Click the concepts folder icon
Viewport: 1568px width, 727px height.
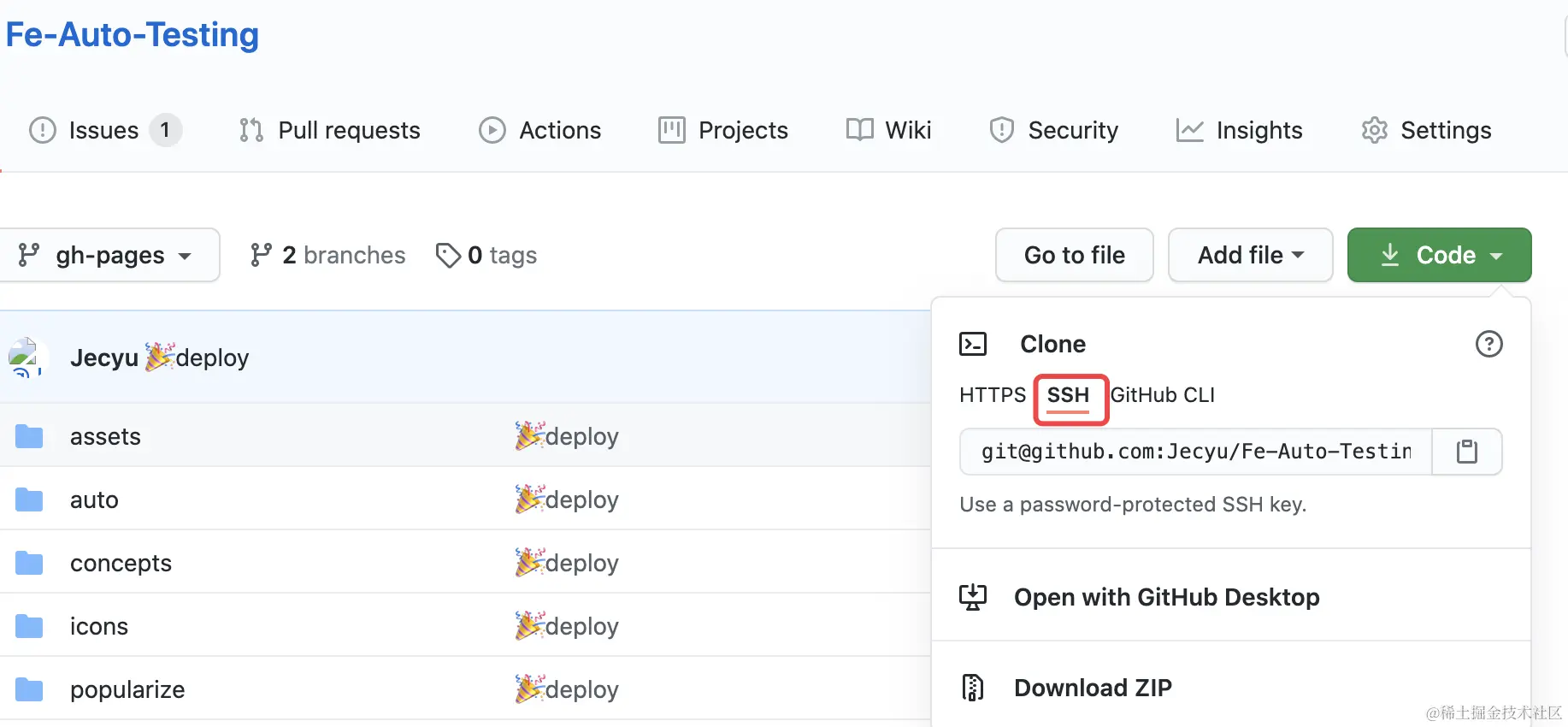click(29, 563)
